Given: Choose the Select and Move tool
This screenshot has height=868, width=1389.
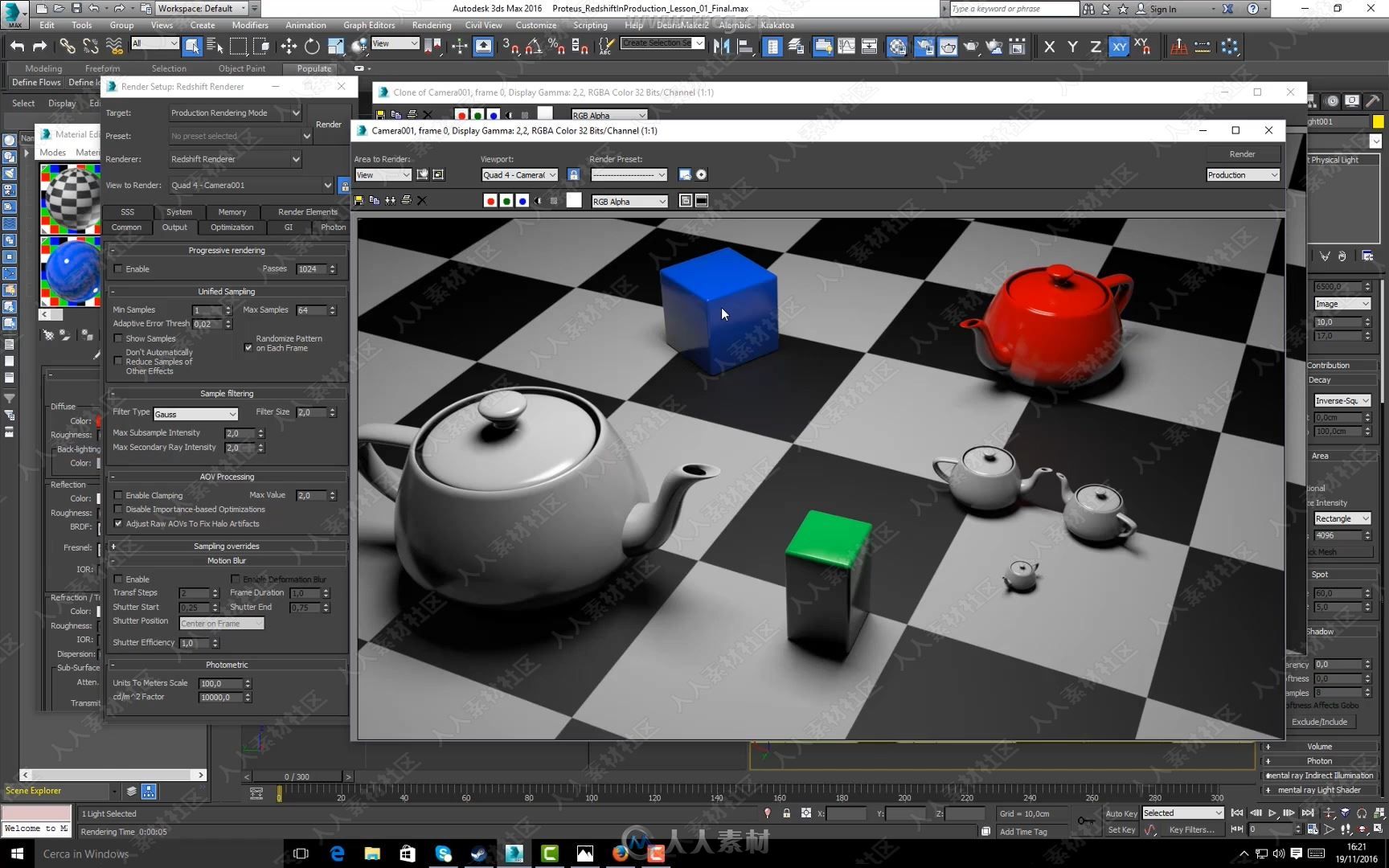Looking at the screenshot, I should click(x=289, y=47).
